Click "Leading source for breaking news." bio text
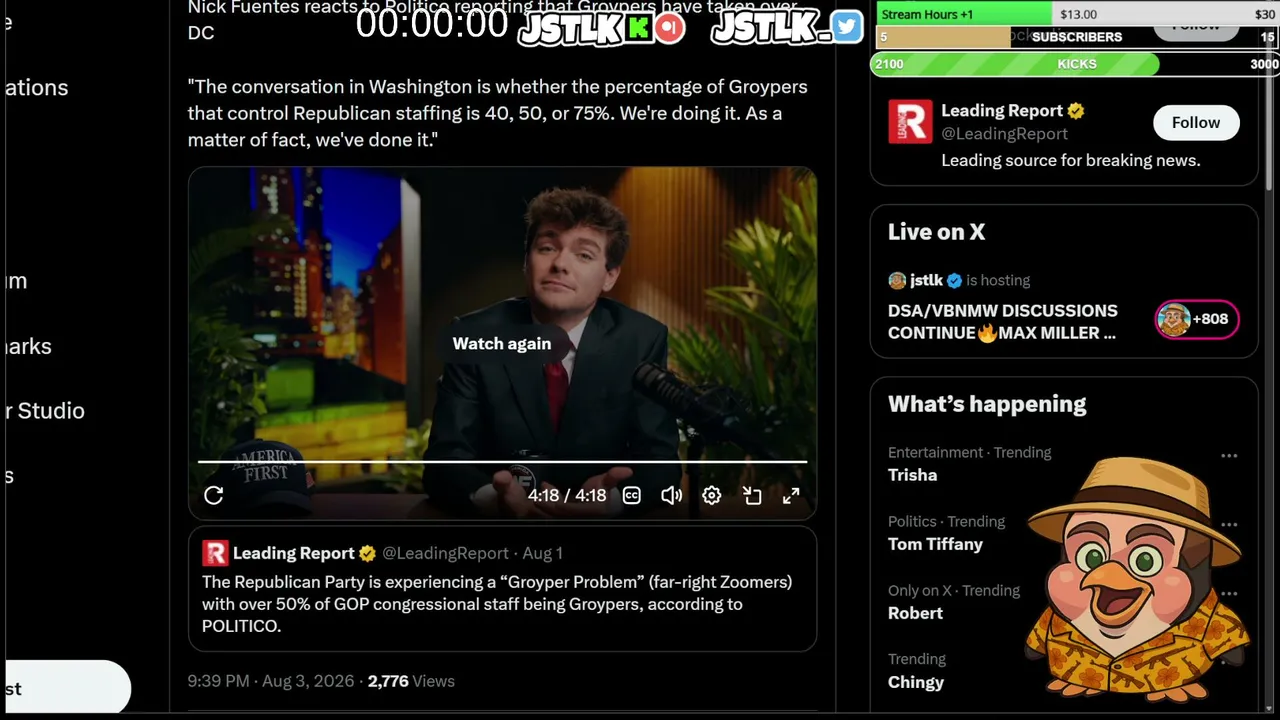 click(1070, 160)
